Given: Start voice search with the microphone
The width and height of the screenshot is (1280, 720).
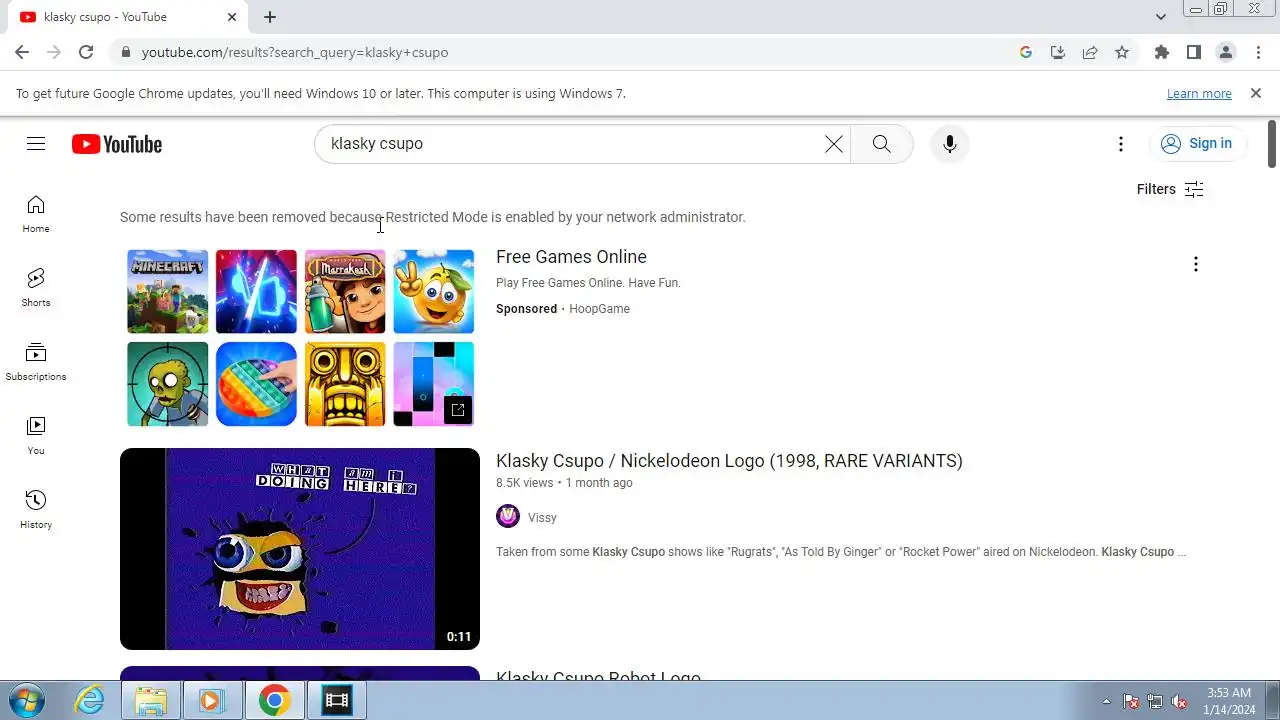Looking at the screenshot, I should 950,144.
